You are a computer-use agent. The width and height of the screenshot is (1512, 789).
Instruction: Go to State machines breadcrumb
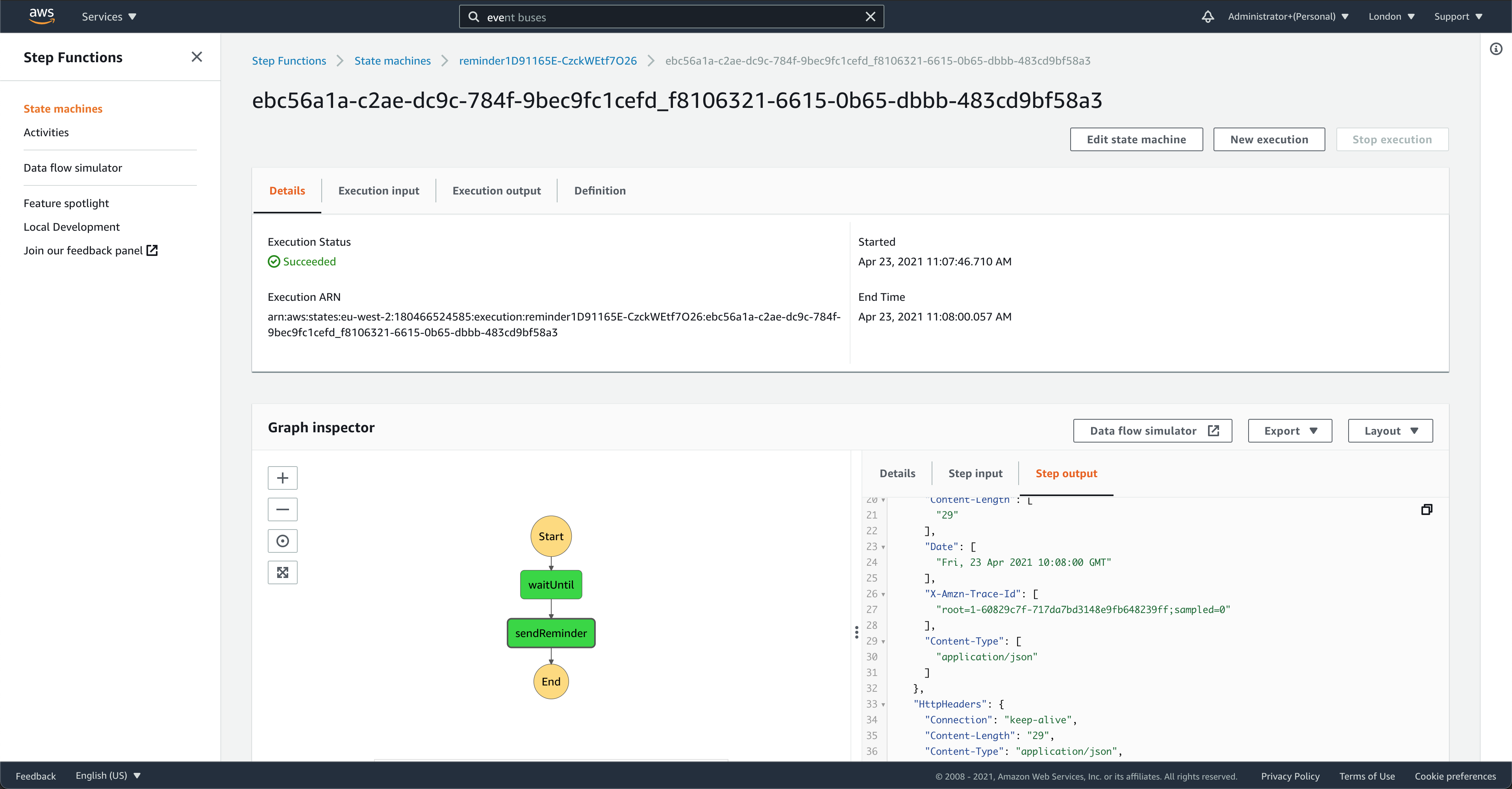coord(392,61)
